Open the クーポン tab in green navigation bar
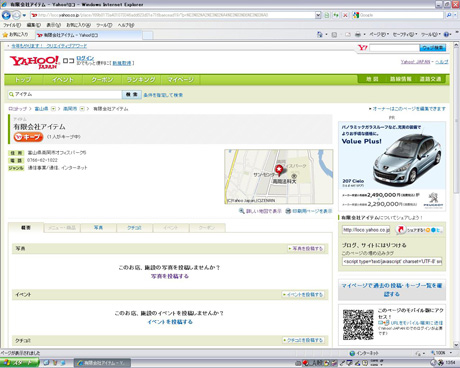Viewport: 460px width, 368px height. [102, 80]
